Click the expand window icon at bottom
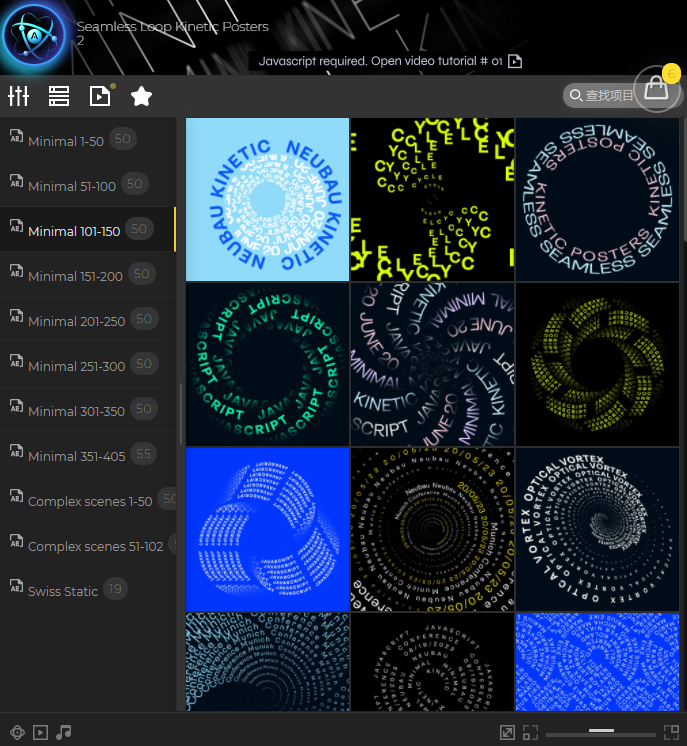 click(x=507, y=732)
